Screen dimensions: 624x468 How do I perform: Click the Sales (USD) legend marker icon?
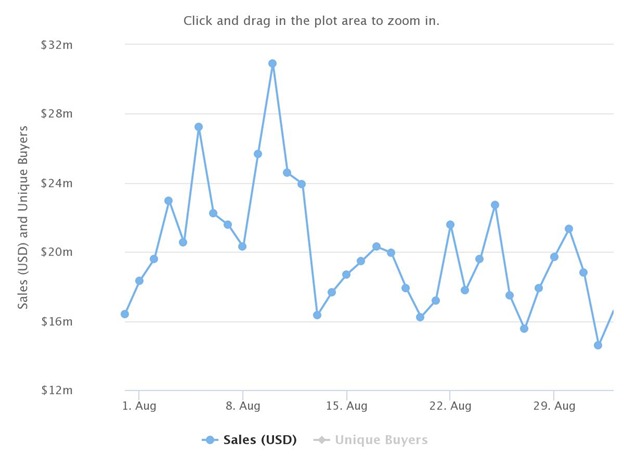coord(210,440)
